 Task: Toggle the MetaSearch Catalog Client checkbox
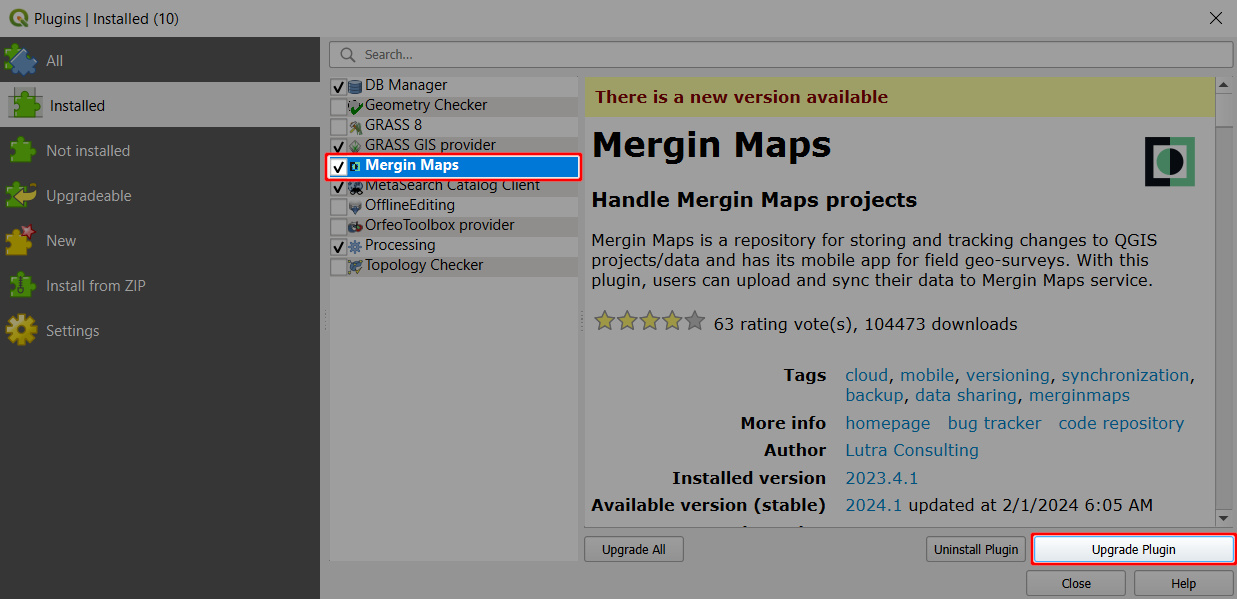[339, 187]
